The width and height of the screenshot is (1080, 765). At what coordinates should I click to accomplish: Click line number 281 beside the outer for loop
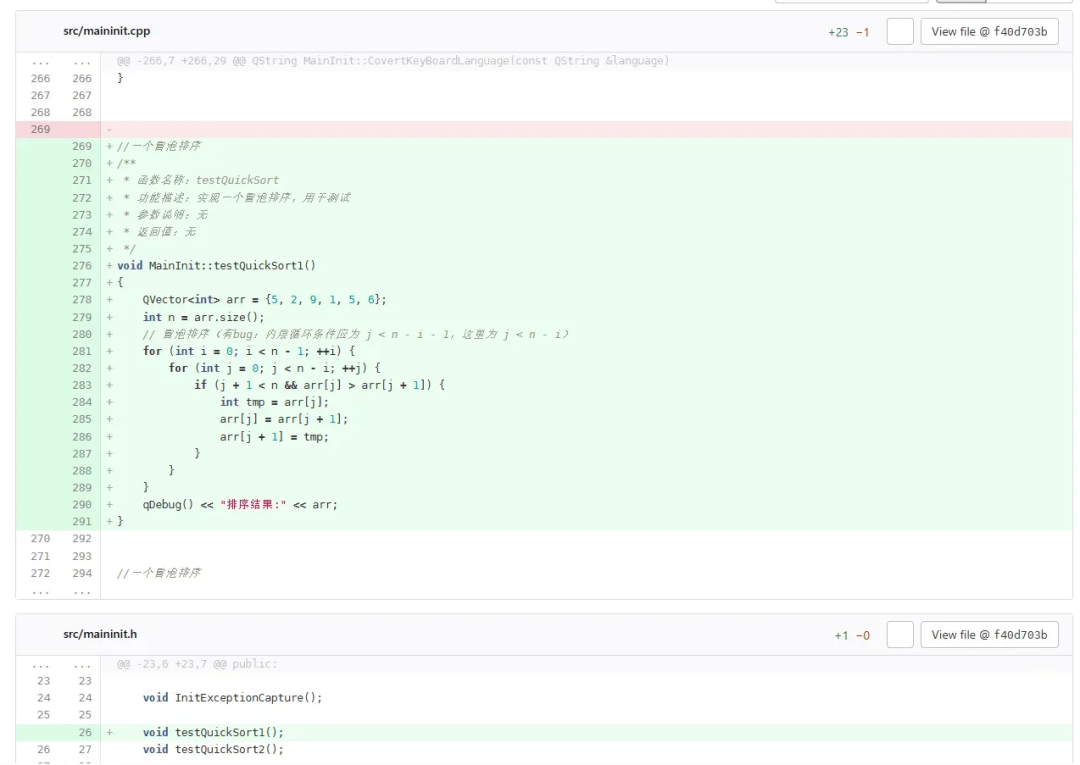coord(81,351)
